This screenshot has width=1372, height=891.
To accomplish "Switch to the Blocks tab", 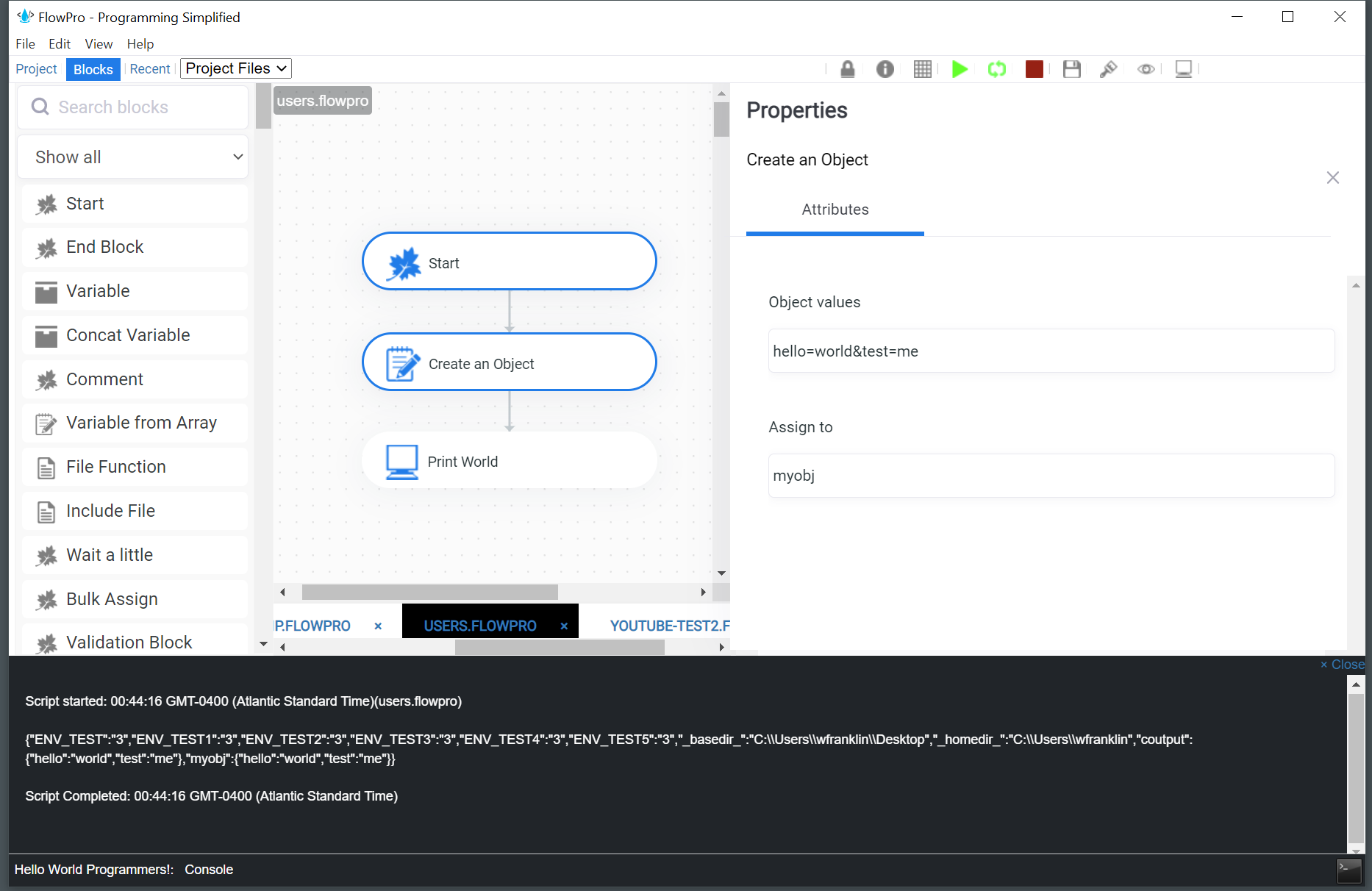I will [93, 69].
